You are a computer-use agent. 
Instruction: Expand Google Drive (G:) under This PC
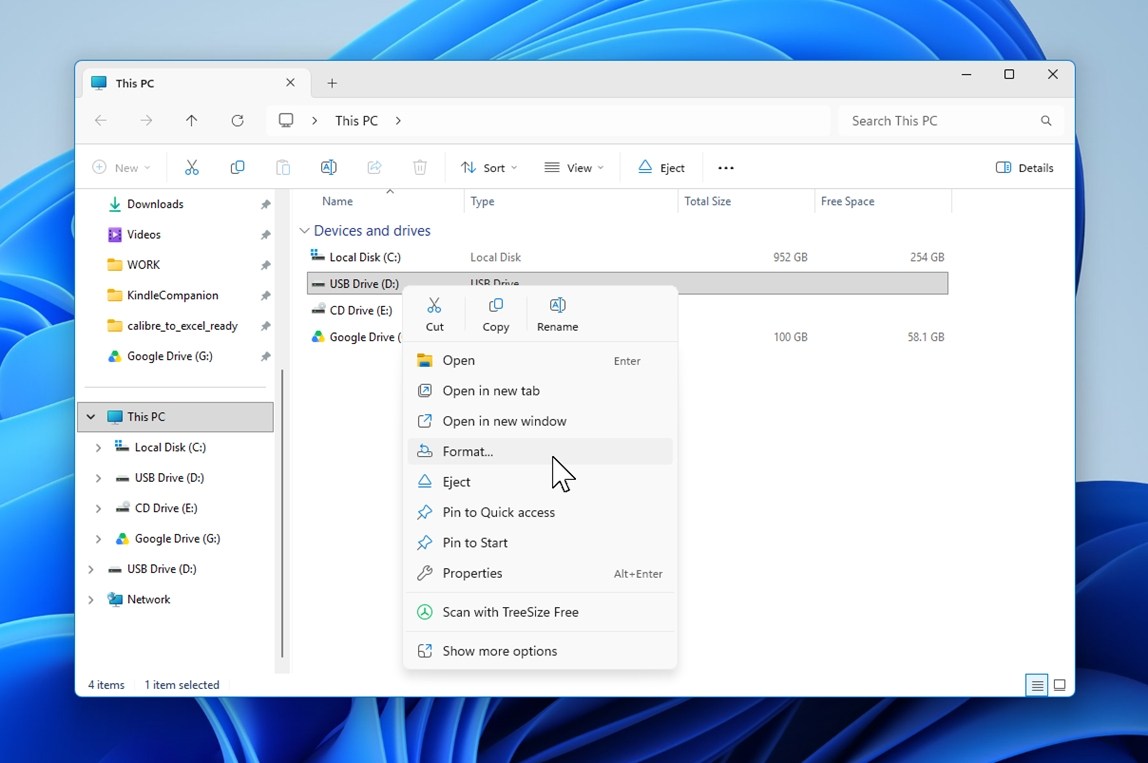pyautogui.click(x=98, y=539)
